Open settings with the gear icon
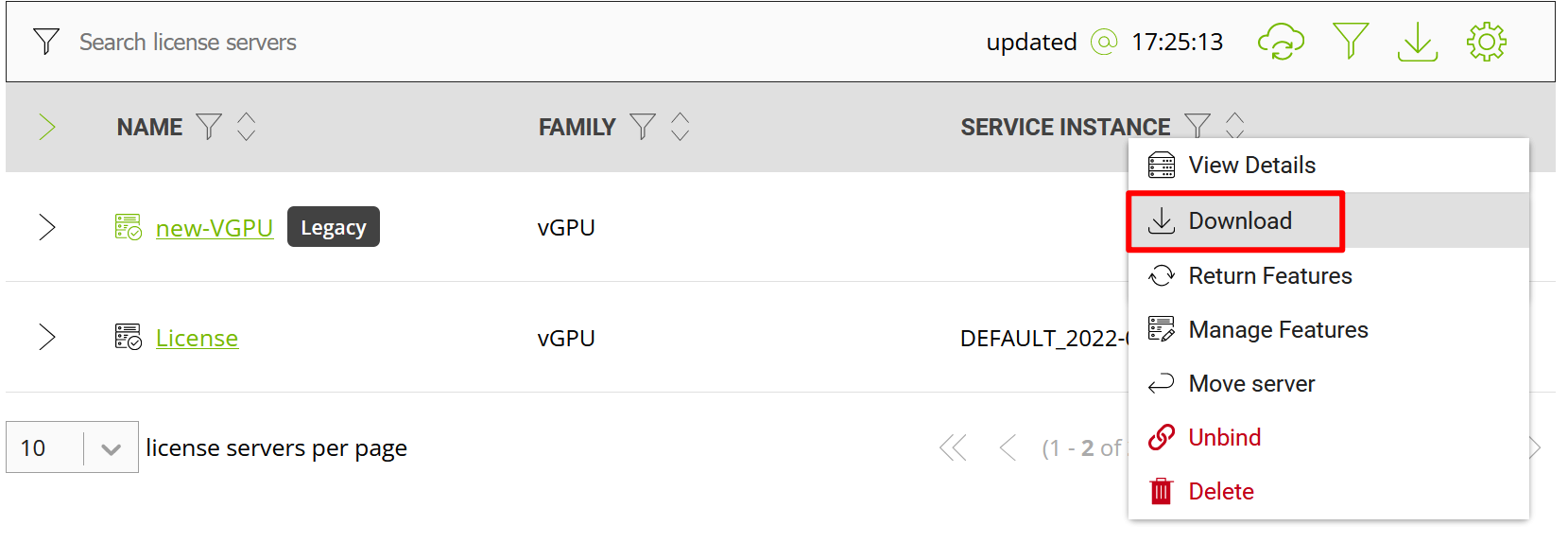Image resolution: width=1568 pixels, height=543 pixels. point(1487,43)
